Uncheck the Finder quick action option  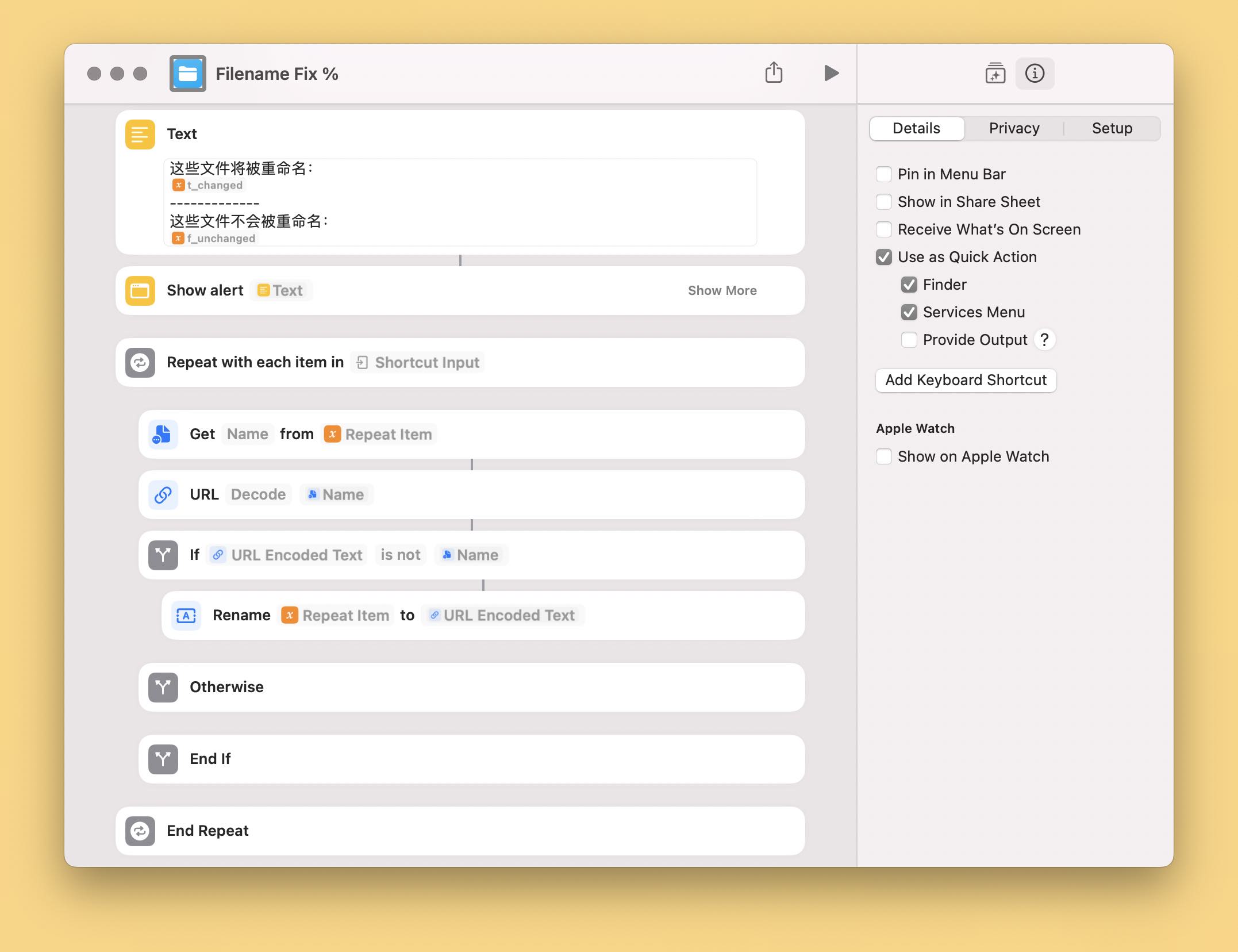click(x=909, y=285)
